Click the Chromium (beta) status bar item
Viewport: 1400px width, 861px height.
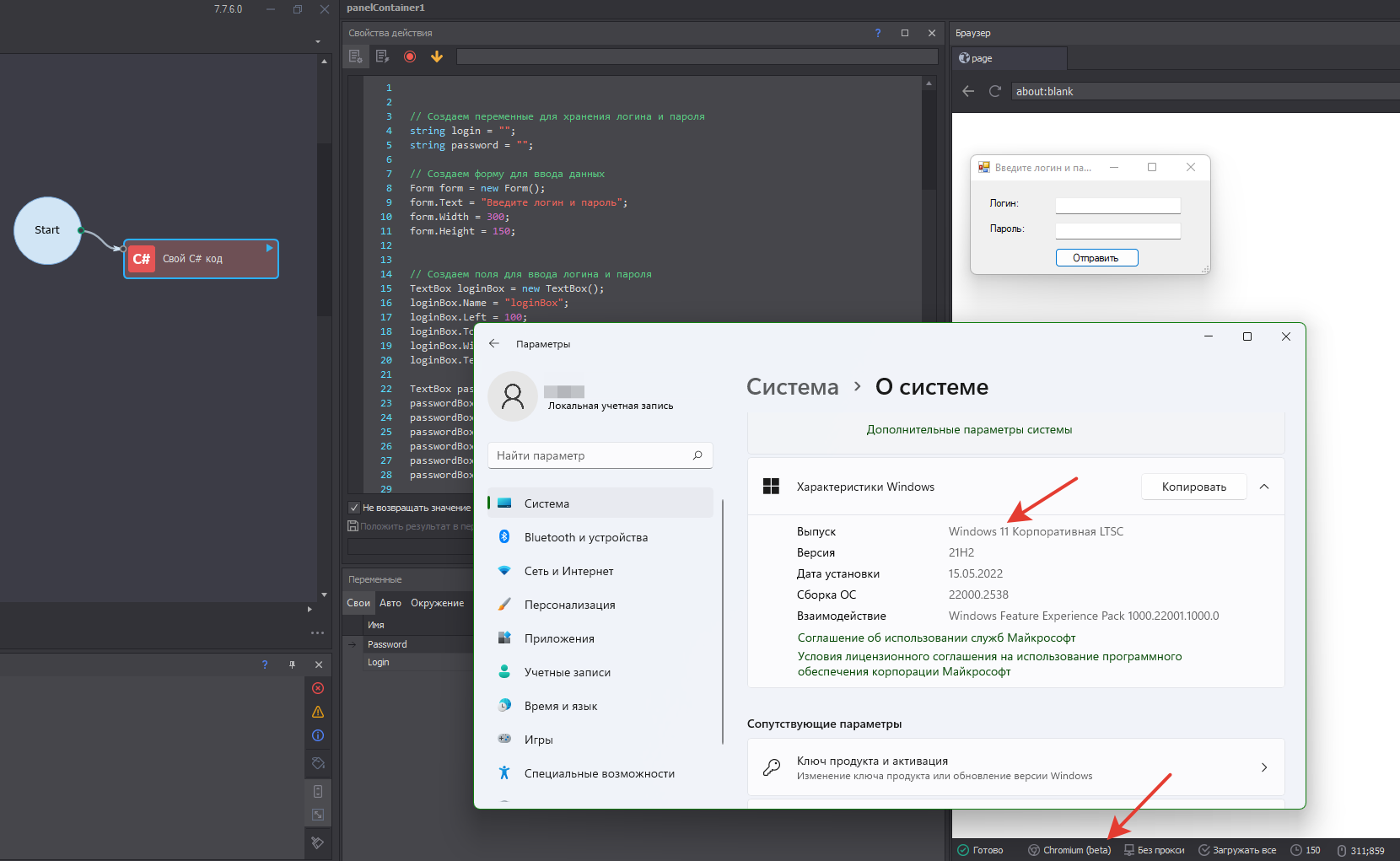coord(1069,850)
